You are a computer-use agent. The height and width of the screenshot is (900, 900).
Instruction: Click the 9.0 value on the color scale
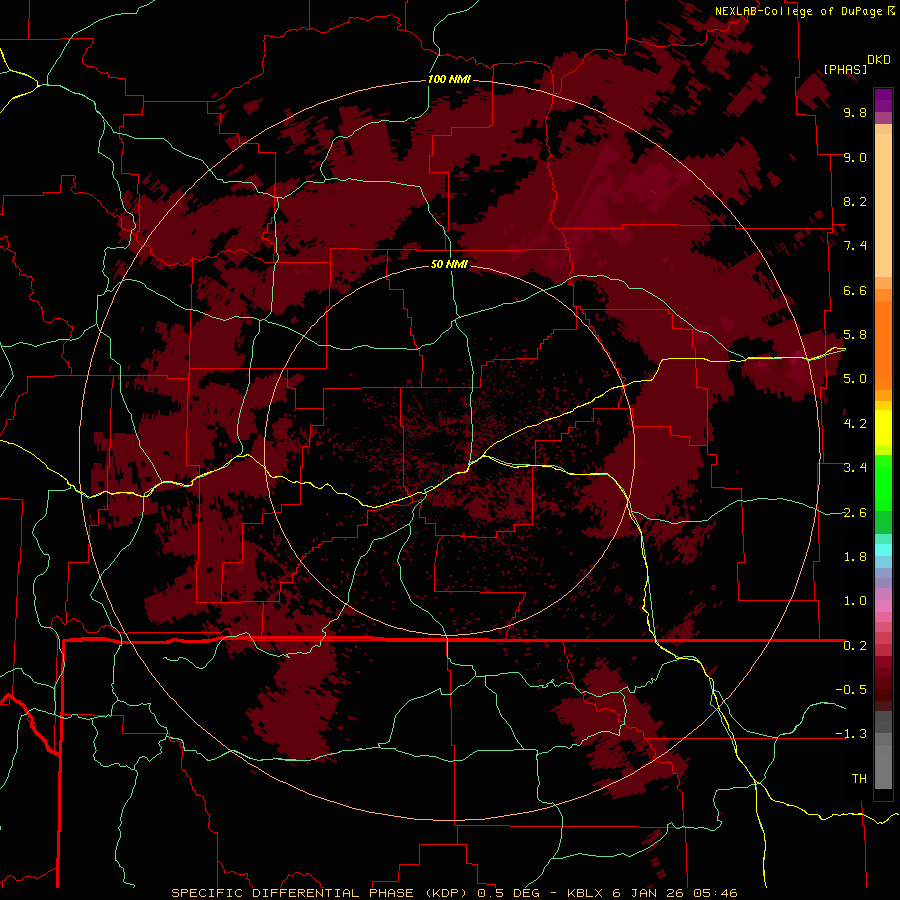855,157
